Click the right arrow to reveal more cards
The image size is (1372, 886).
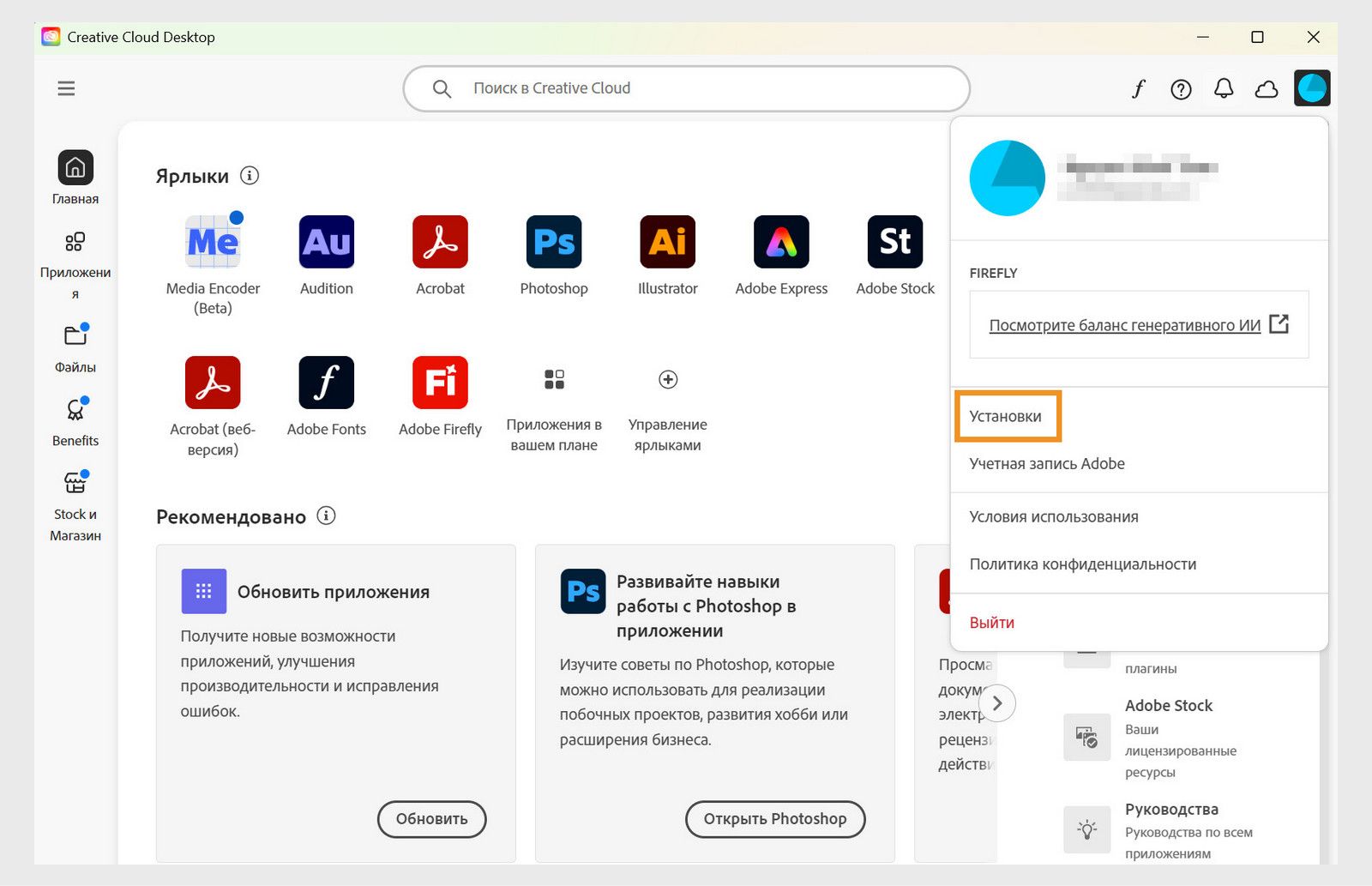coord(997,702)
